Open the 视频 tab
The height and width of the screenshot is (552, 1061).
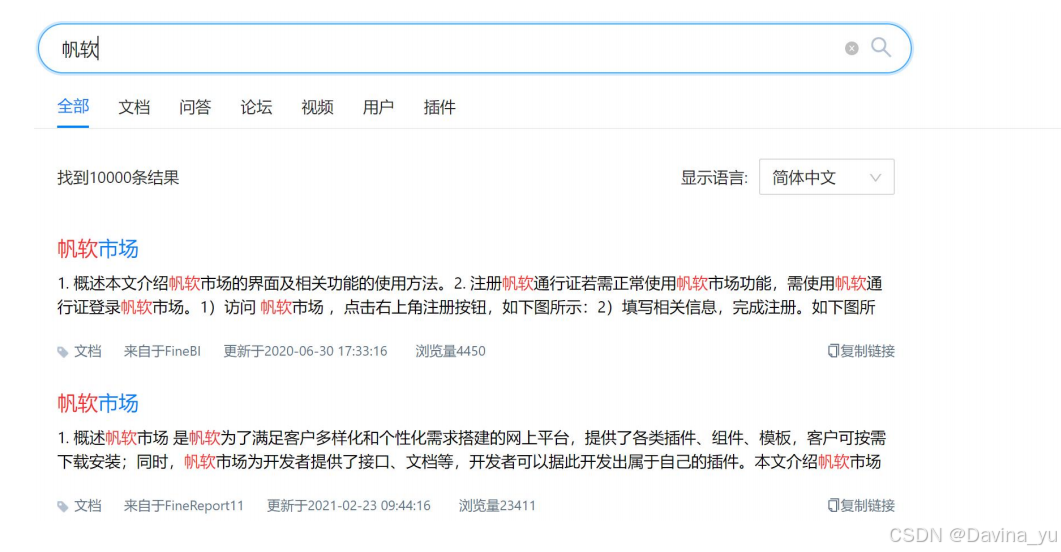pyautogui.click(x=317, y=107)
